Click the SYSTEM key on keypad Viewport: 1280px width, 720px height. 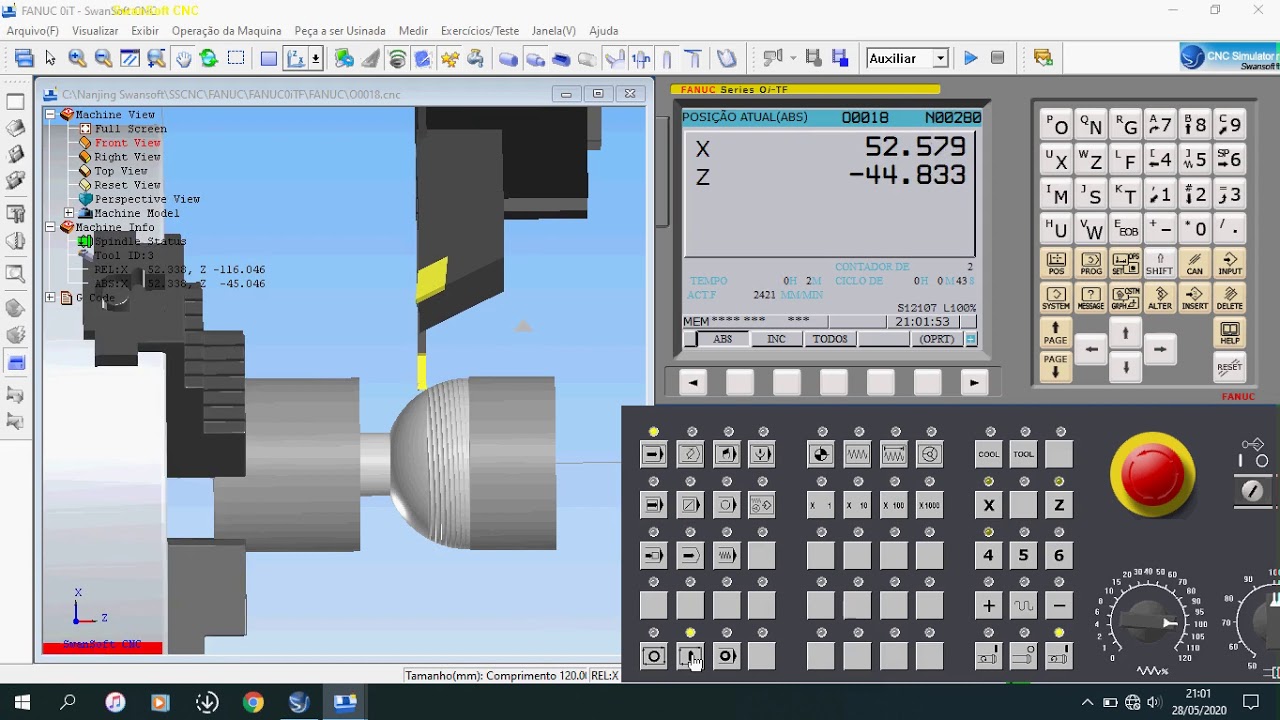click(x=1056, y=299)
